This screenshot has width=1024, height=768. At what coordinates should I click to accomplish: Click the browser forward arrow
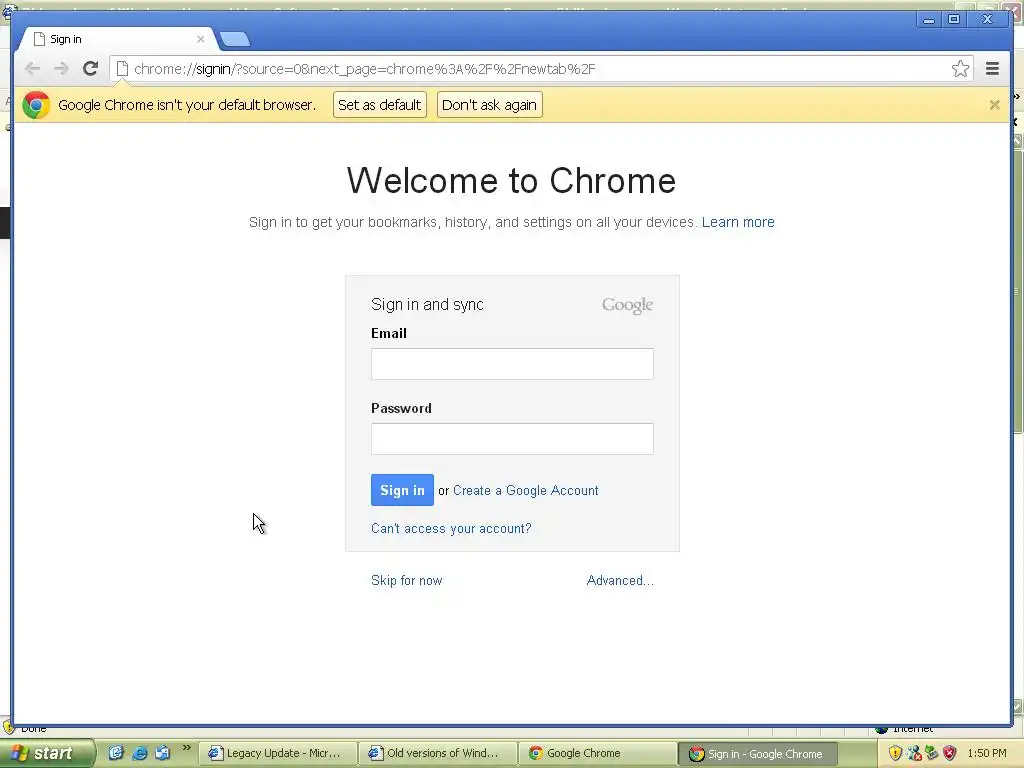coord(61,69)
